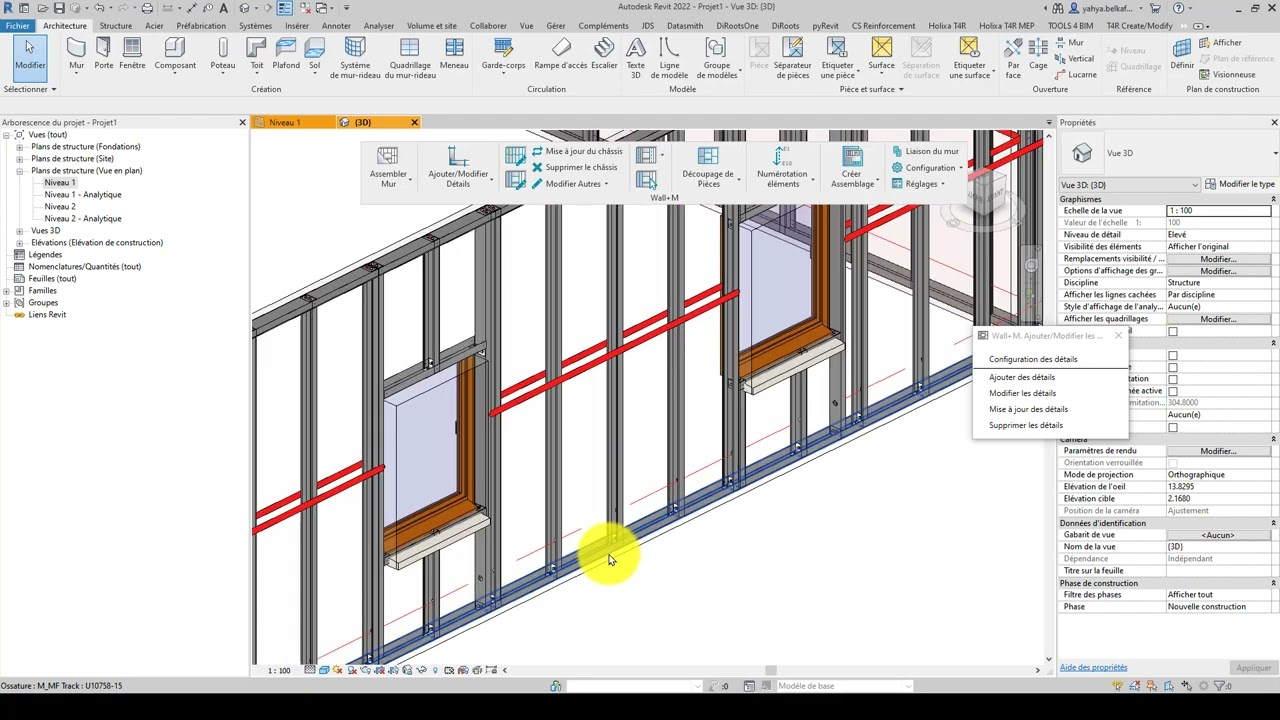Open the Vue 3D: {3D} dropdown
Viewport: 1280px width, 720px height.
point(1130,185)
